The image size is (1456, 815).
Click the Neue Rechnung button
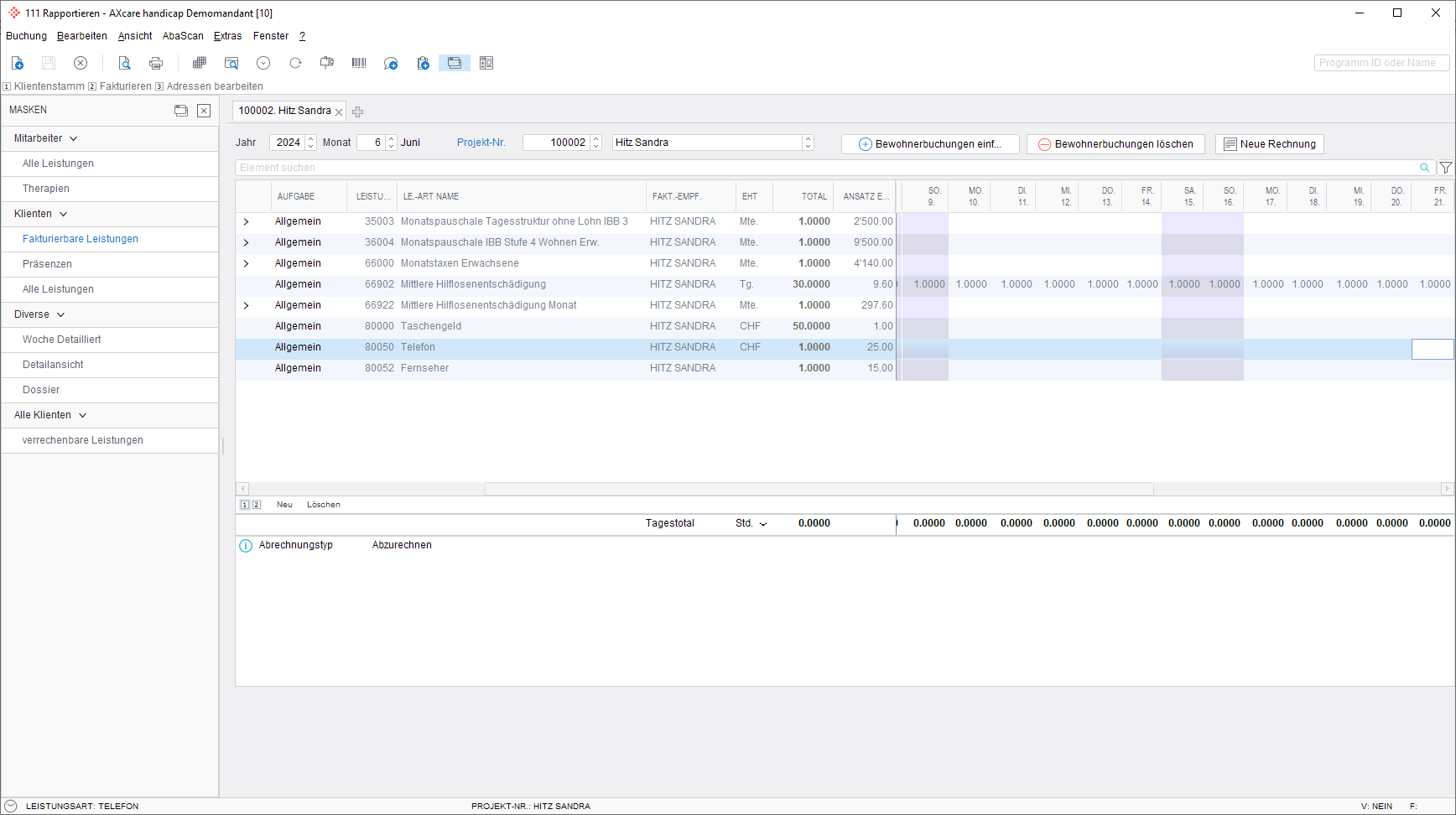click(x=1270, y=144)
